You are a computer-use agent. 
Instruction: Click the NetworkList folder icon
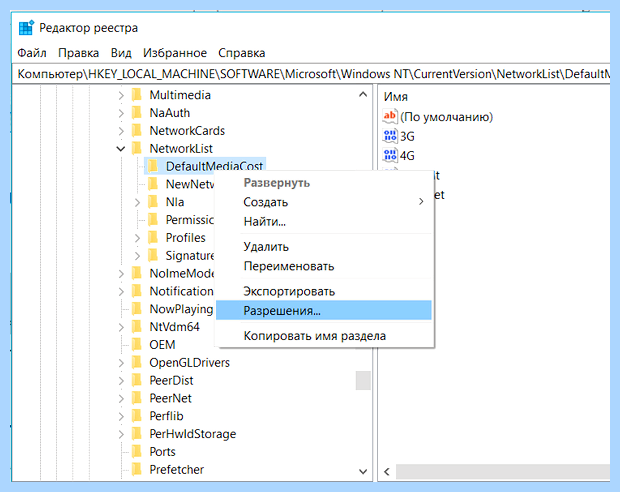pos(137,148)
